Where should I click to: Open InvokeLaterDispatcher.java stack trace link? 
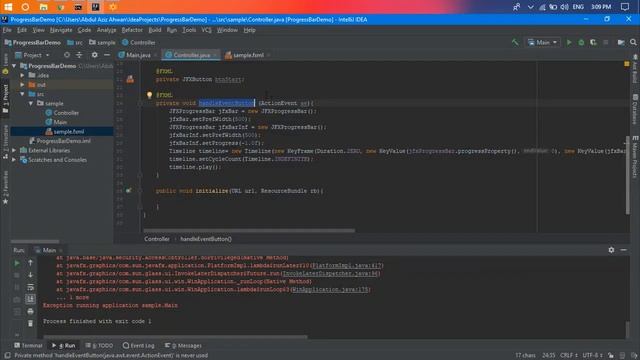(x=331, y=273)
